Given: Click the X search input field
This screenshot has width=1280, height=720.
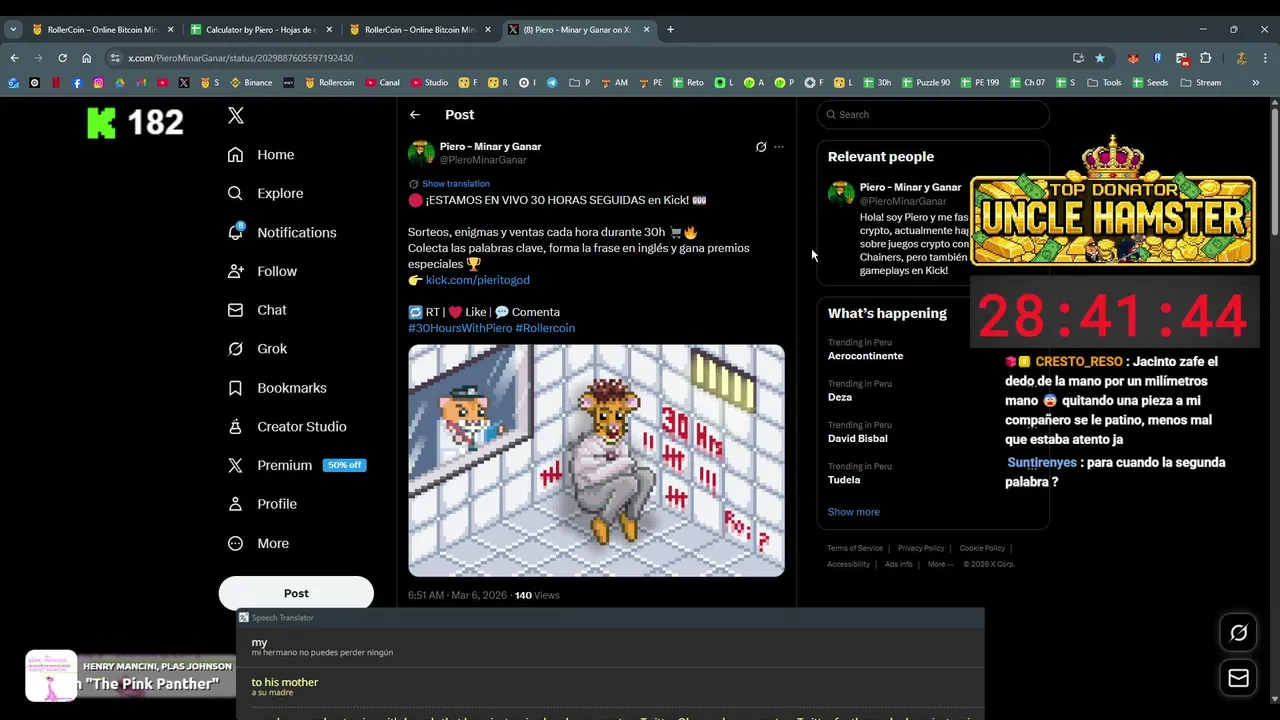Looking at the screenshot, I should 933,114.
